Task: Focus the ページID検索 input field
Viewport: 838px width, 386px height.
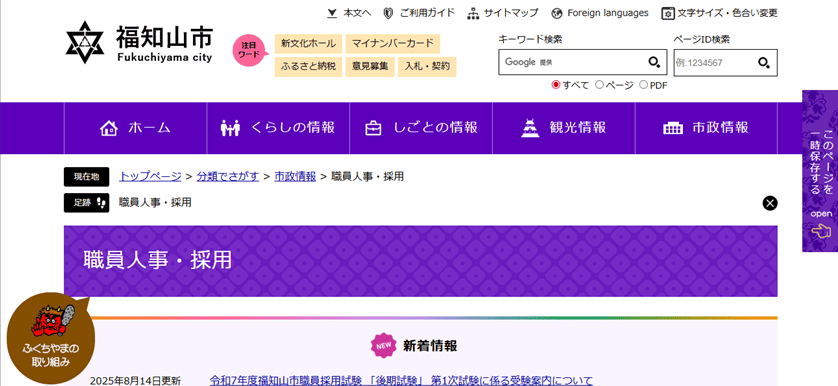Action: tap(713, 63)
